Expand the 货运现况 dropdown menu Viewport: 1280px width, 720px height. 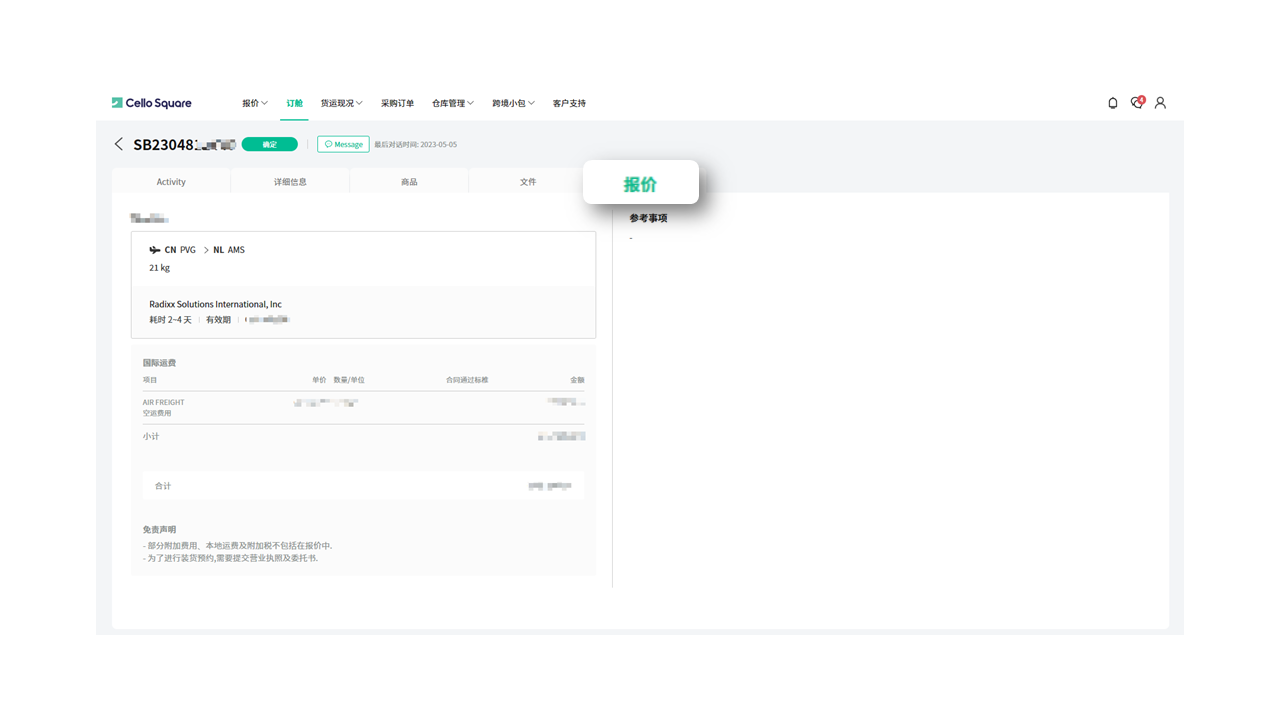341,103
